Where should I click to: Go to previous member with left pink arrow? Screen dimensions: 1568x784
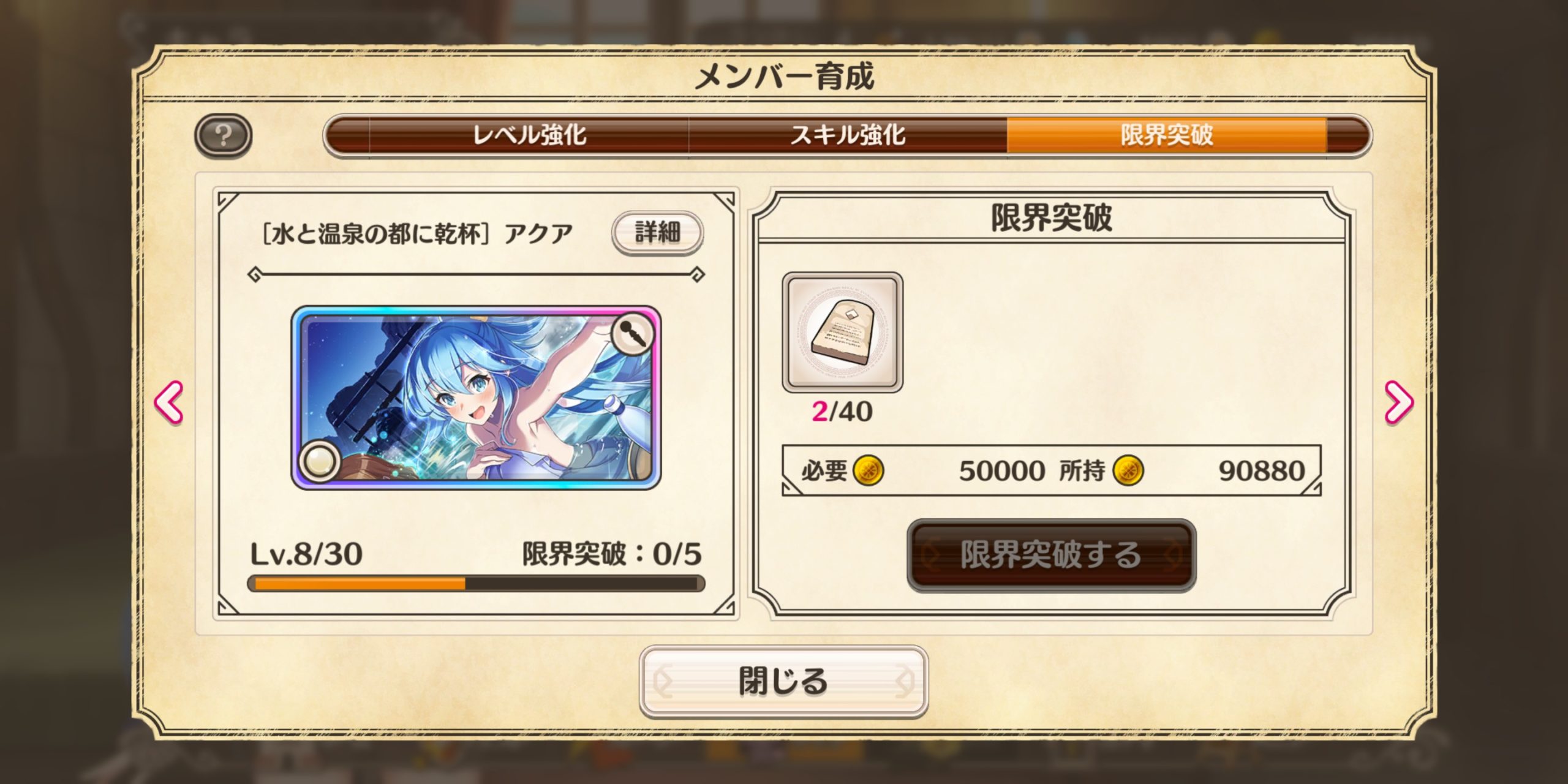(x=168, y=402)
